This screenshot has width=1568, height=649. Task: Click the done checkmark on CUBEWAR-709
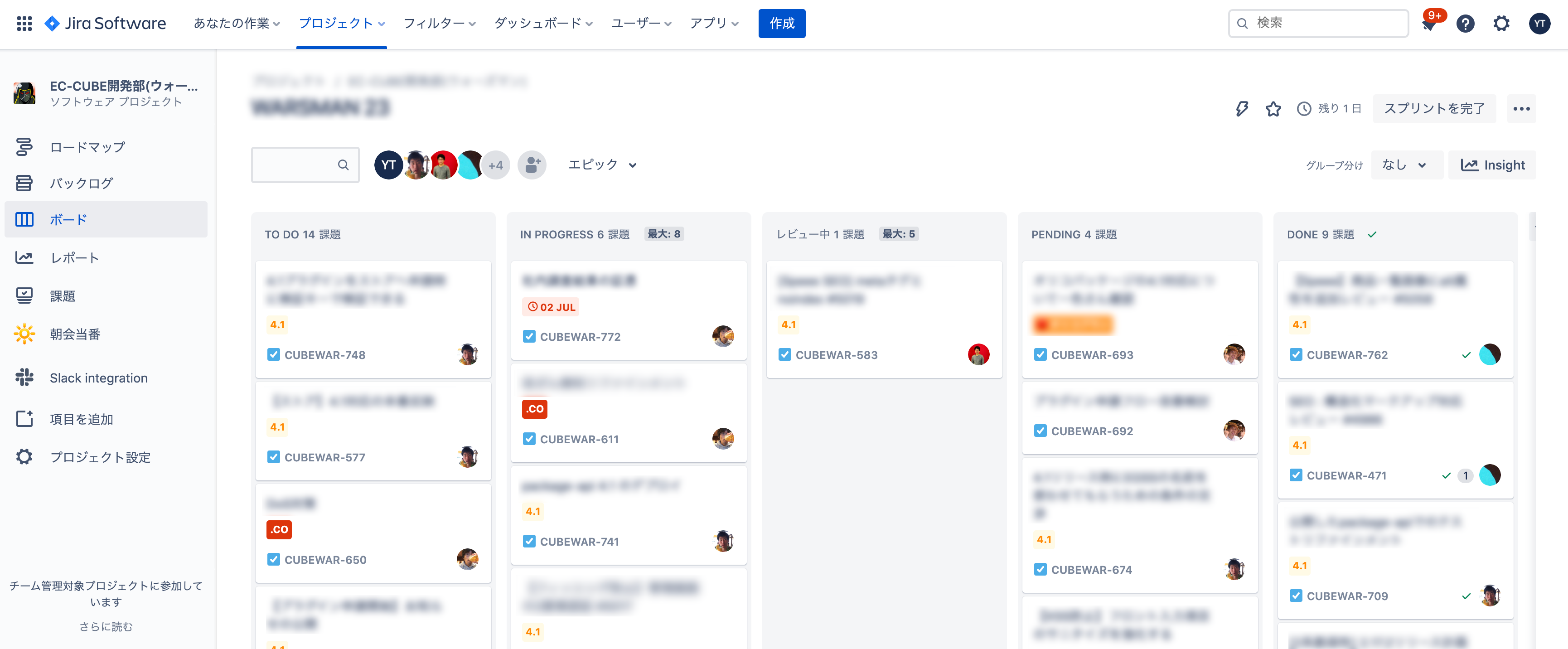(x=1466, y=596)
